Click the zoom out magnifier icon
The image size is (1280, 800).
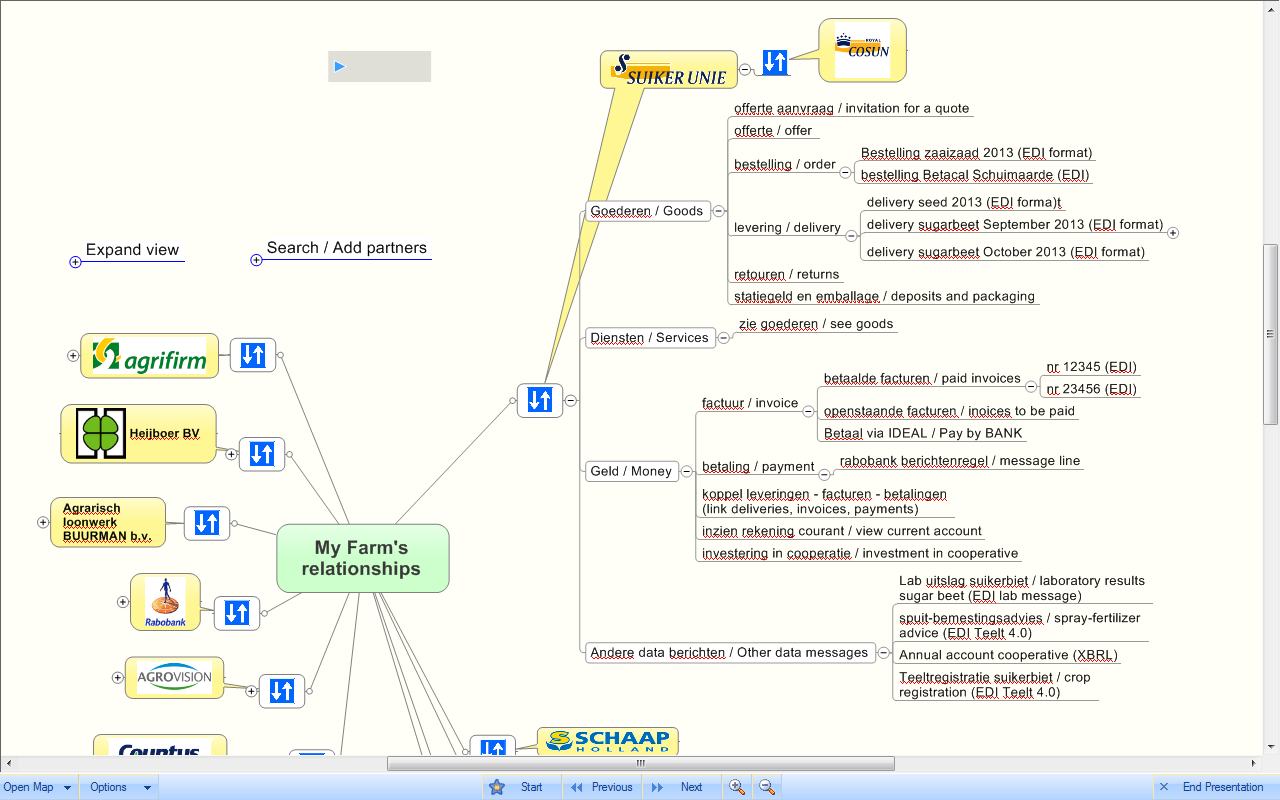(767, 787)
